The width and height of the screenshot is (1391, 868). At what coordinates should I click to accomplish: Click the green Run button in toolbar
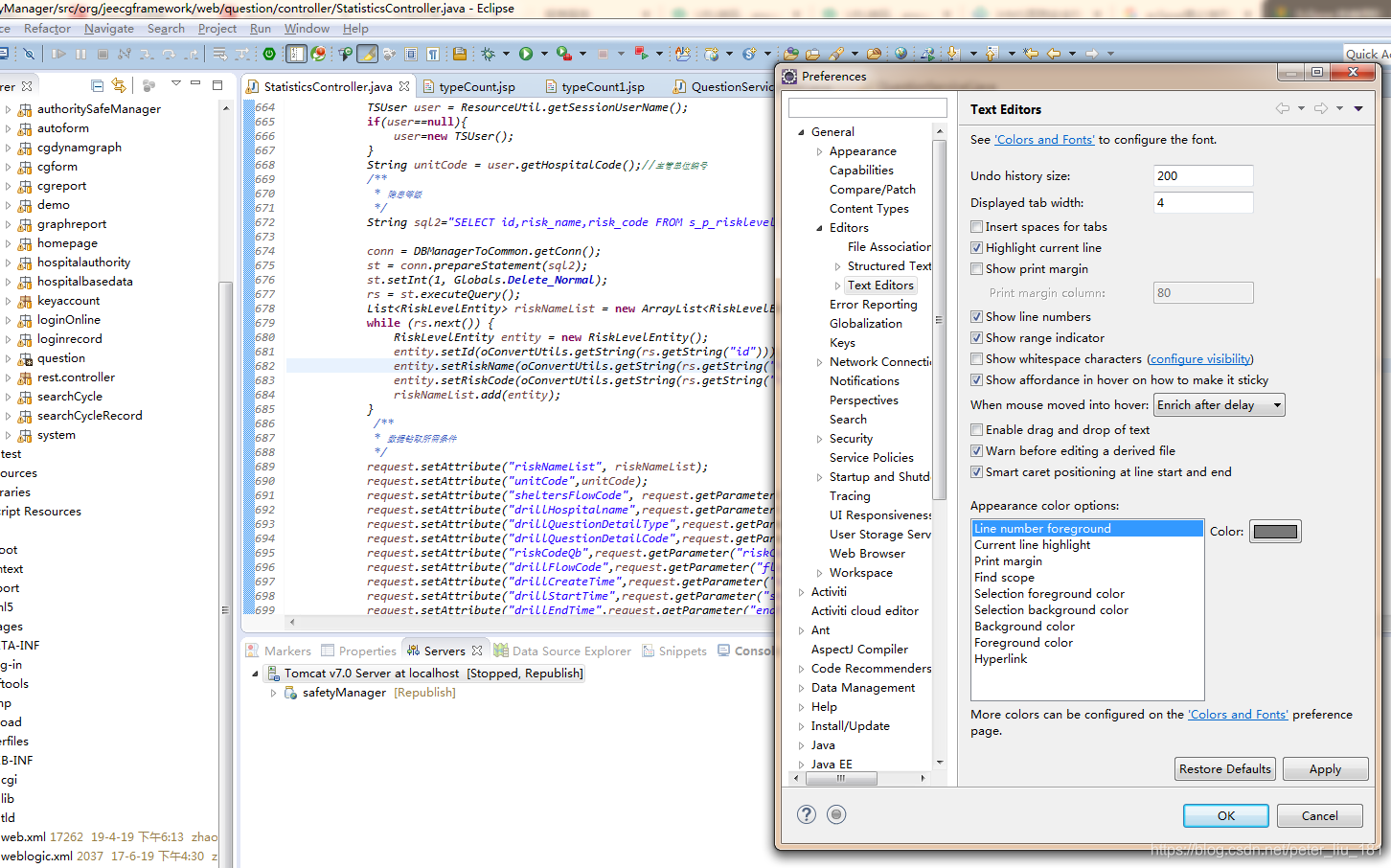[x=526, y=54]
